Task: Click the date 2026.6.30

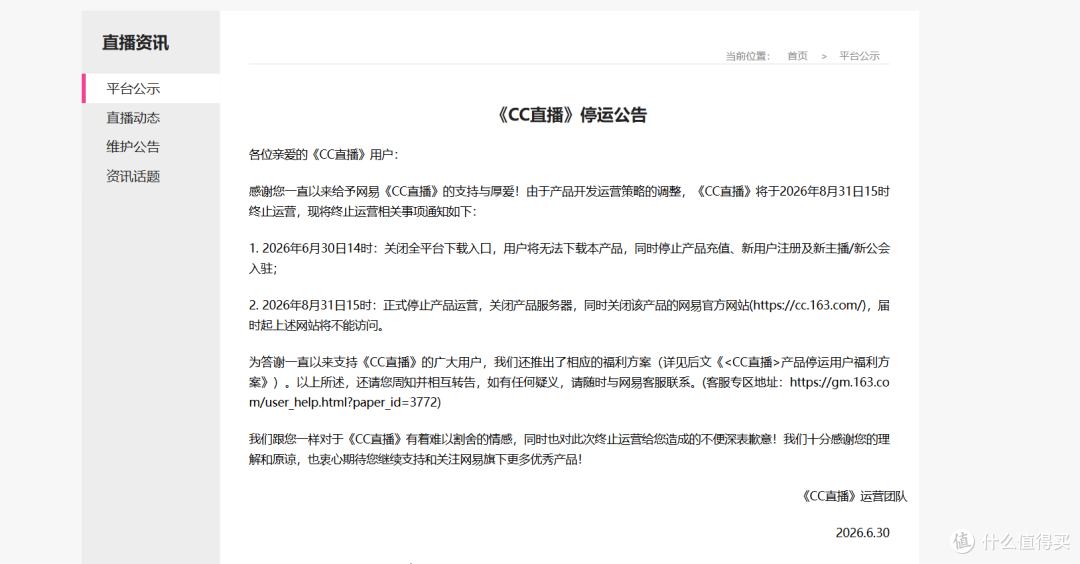Action: click(862, 532)
